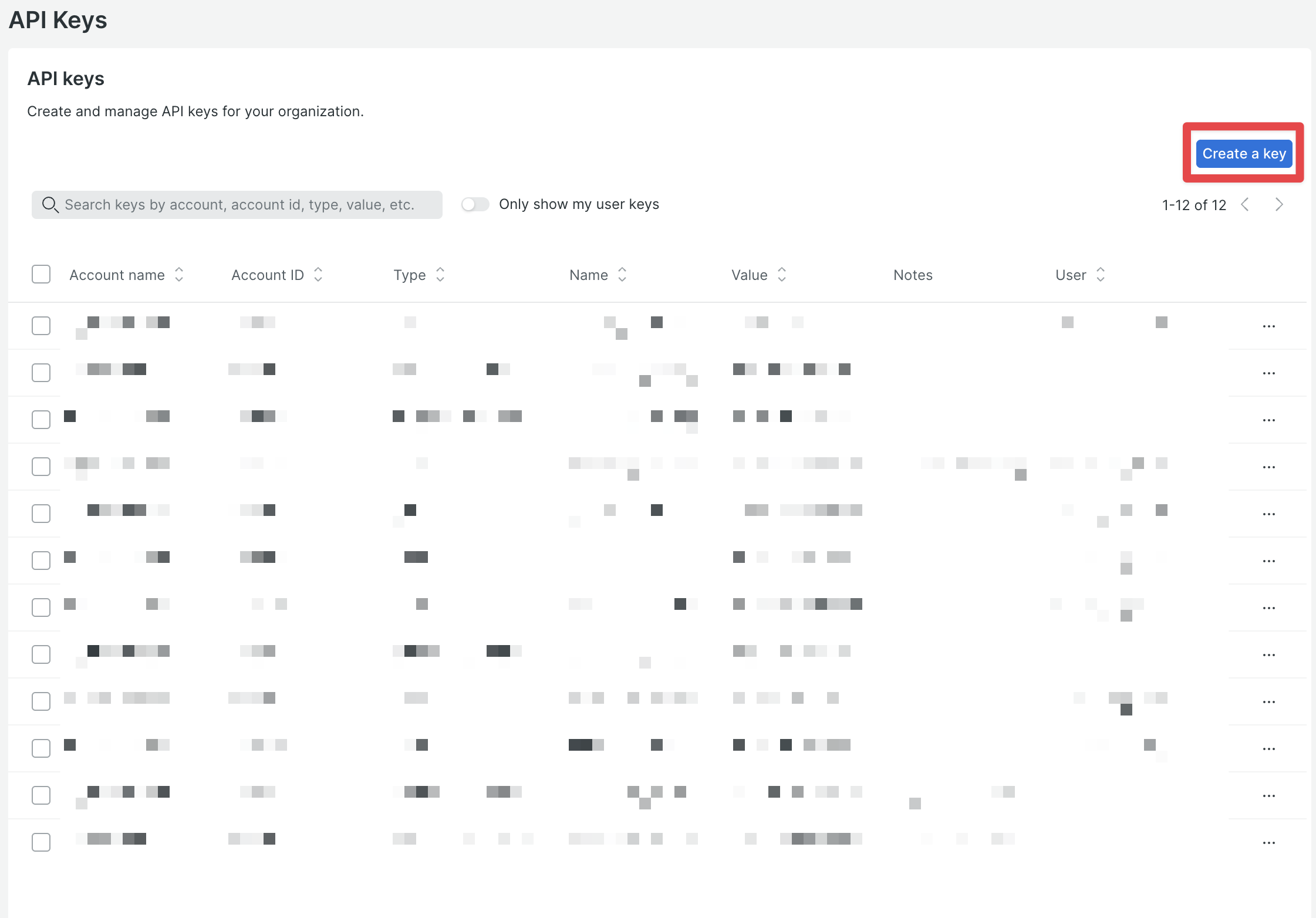Click the sort icon next to User
Screen dimensions: 1316x918
[1101, 275]
